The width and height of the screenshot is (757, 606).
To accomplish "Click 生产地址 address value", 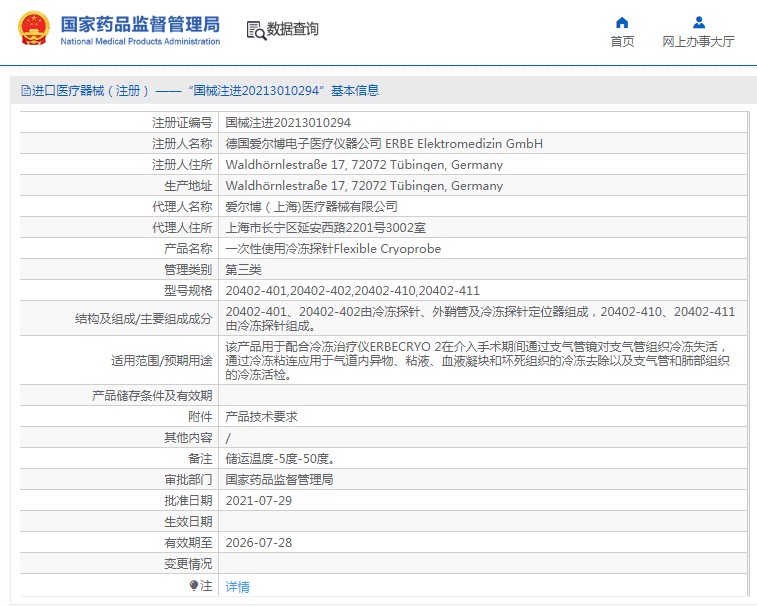I will coord(364,186).
